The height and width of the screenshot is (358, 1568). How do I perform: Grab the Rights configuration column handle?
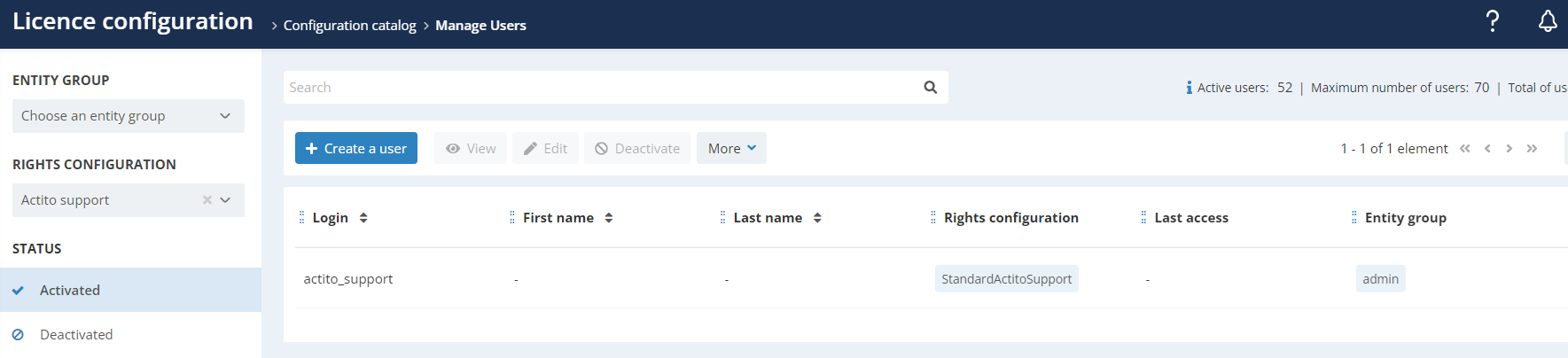tap(932, 218)
